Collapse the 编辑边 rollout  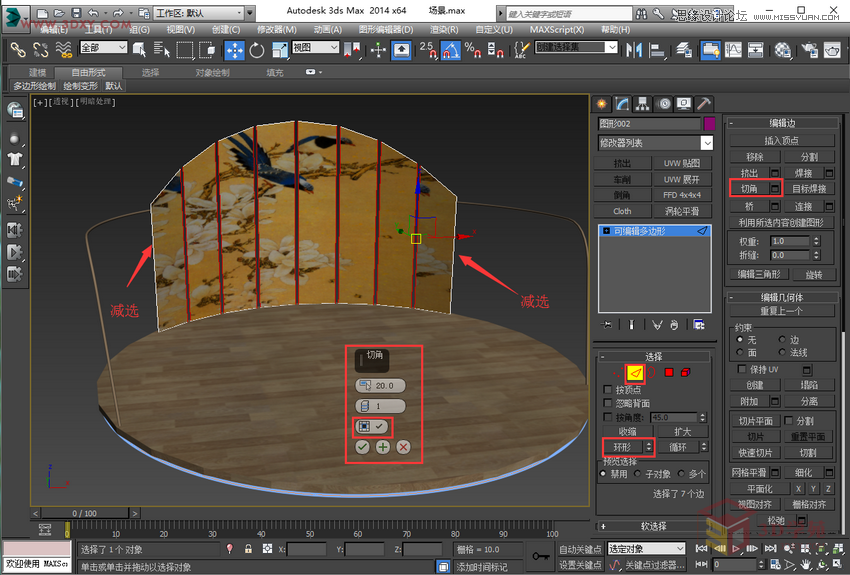click(x=782, y=123)
